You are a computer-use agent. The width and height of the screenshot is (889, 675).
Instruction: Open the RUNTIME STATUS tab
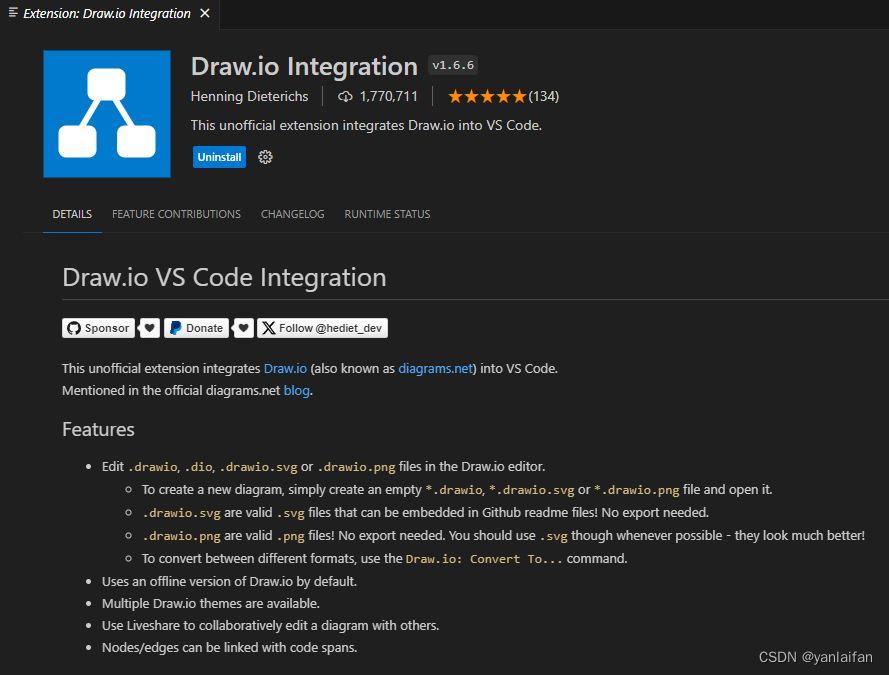(x=387, y=214)
